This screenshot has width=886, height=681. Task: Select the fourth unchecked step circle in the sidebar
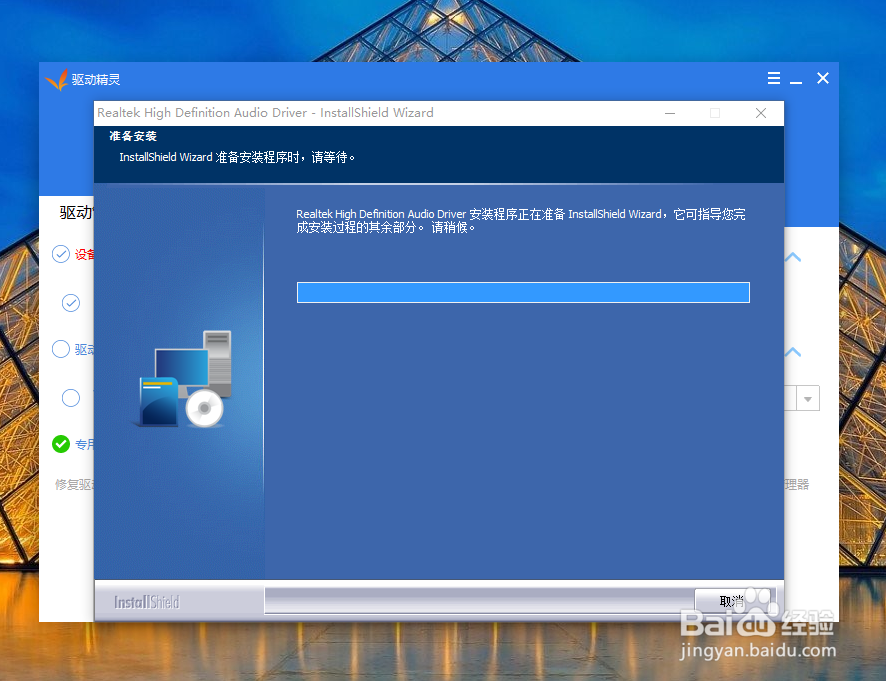(70, 398)
